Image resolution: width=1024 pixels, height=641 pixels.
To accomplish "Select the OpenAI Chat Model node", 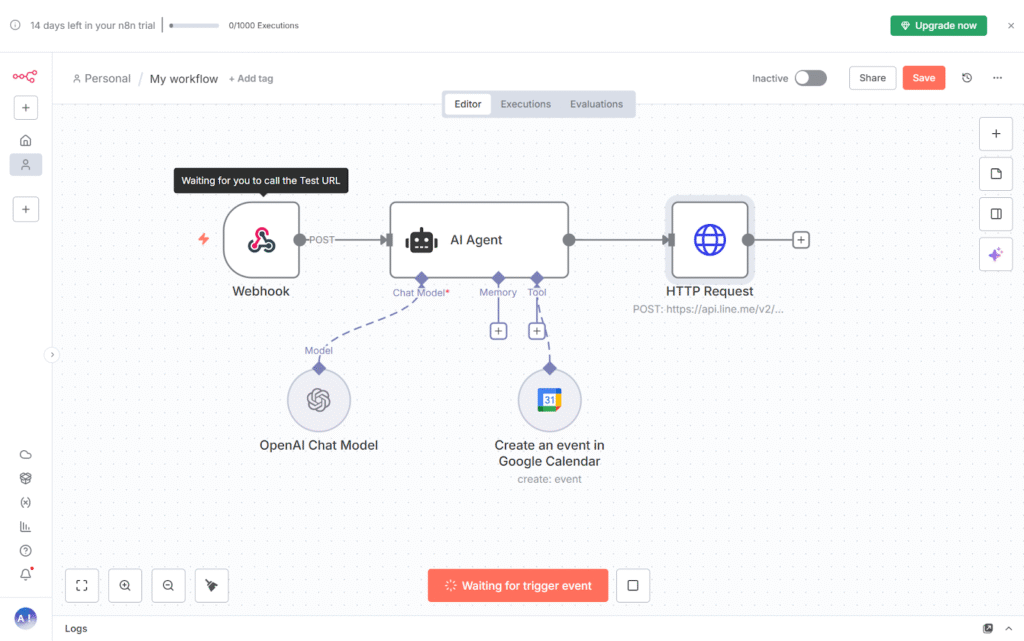I will (319, 401).
